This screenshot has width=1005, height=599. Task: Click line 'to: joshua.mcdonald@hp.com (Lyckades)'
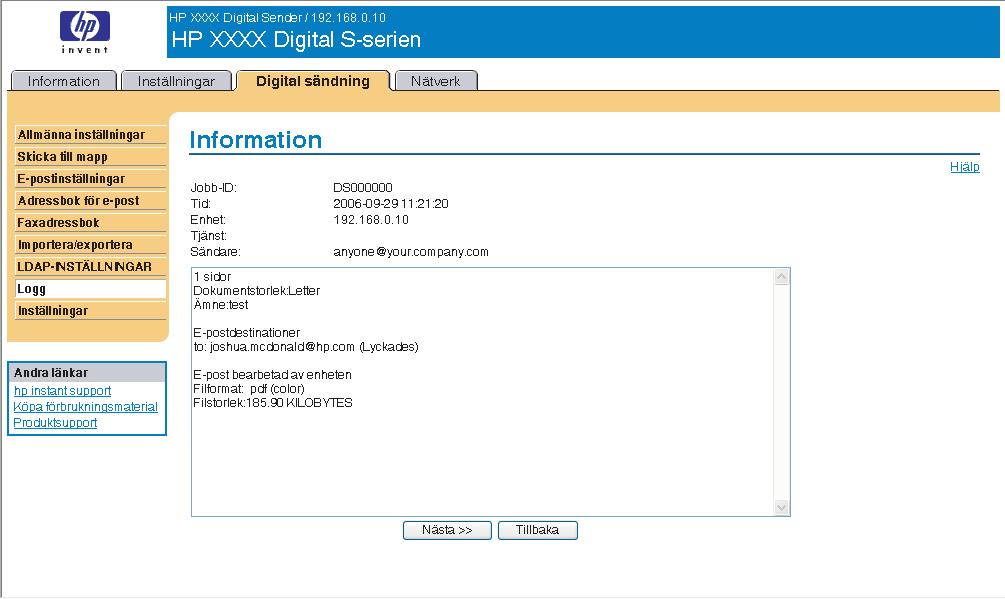306,347
